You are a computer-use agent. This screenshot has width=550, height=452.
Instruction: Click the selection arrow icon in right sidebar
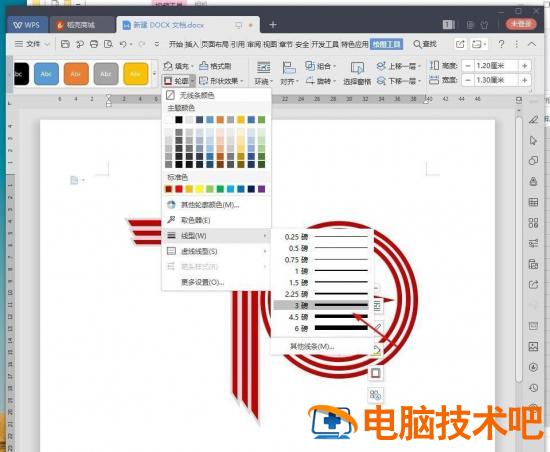click(533, 140)
